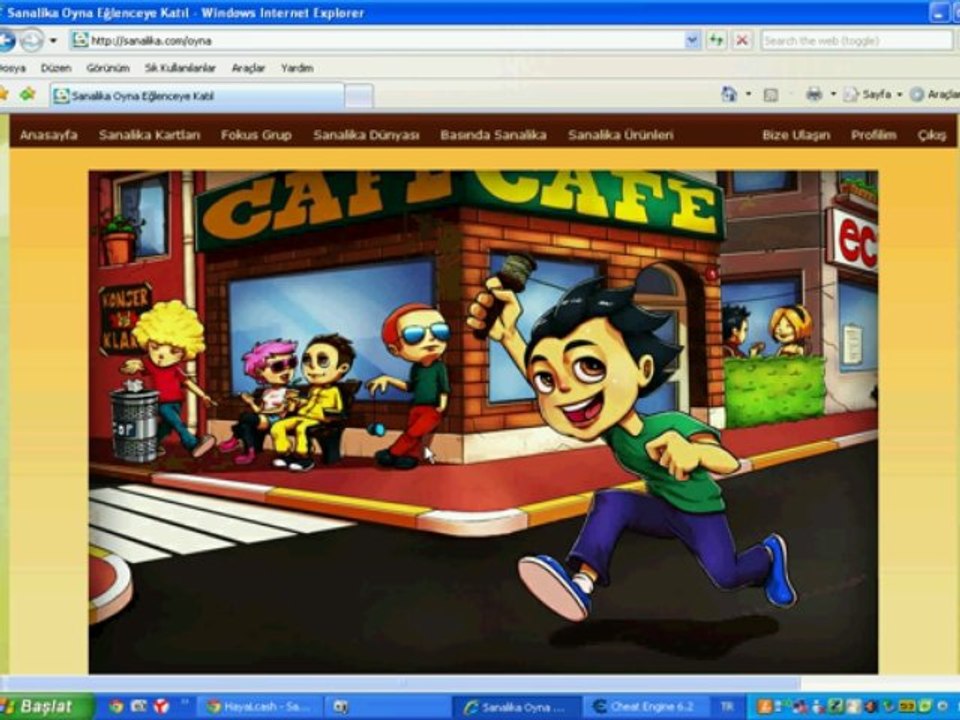
Task: Open the Sayfa command bar menu
Action: coord(872,94)
